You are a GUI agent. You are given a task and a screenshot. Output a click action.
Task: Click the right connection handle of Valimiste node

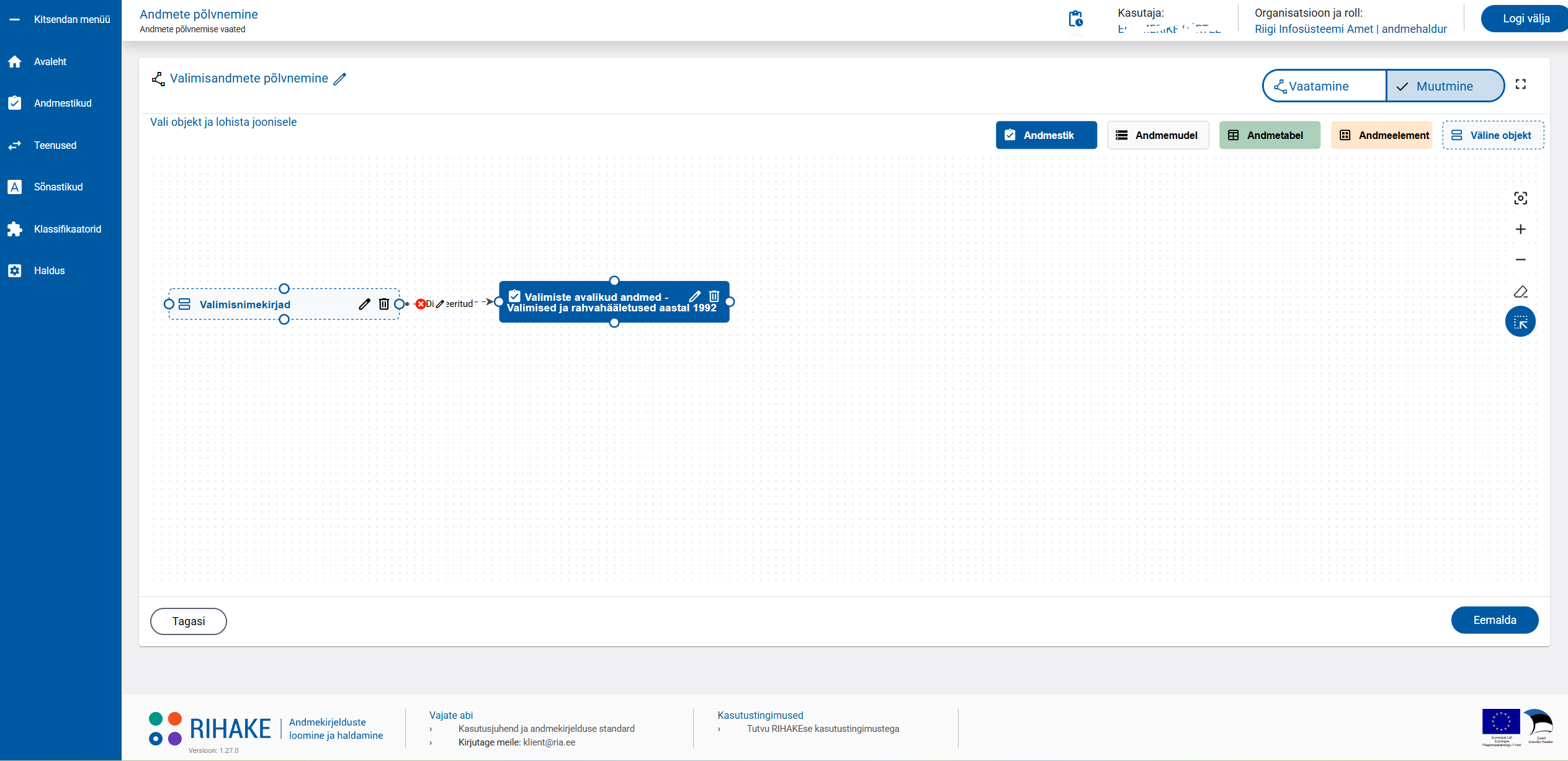[x=730, y=302]
